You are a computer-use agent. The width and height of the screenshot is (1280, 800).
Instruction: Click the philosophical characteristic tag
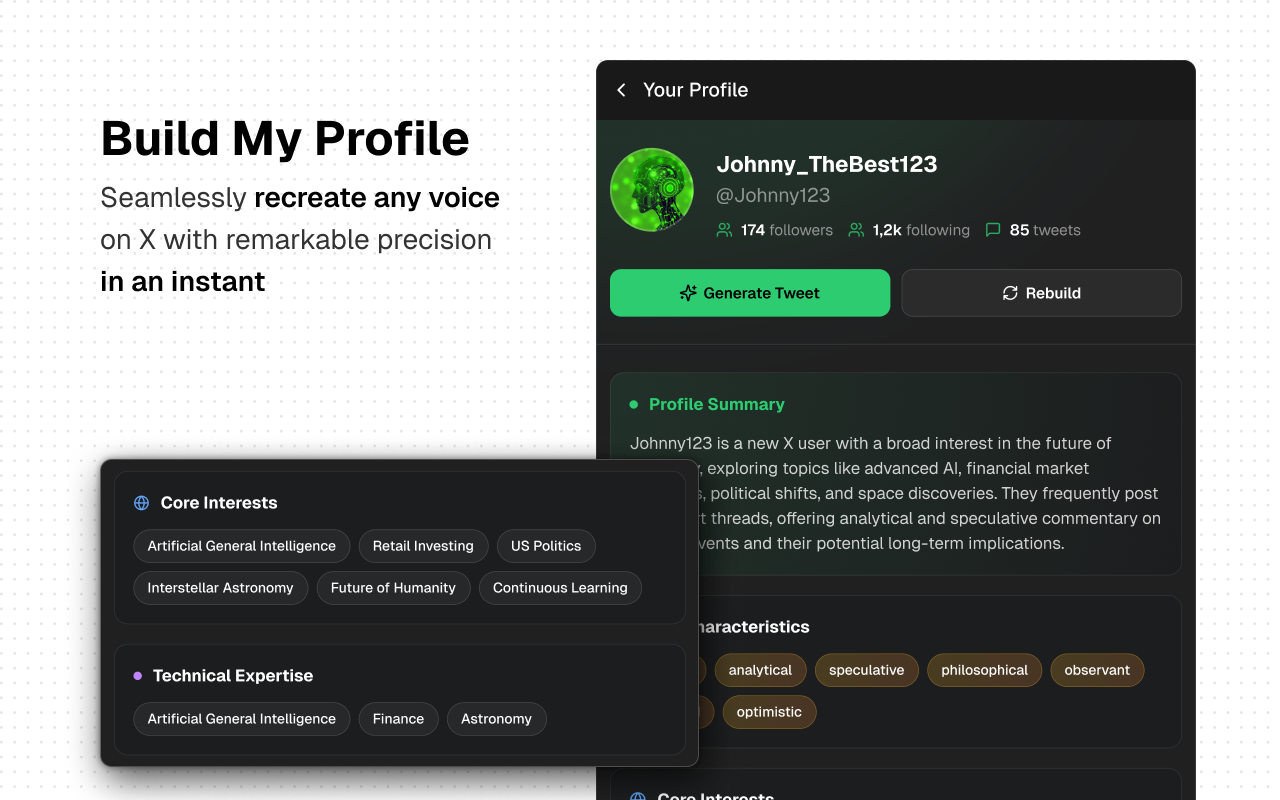click(x=984, y=670)
